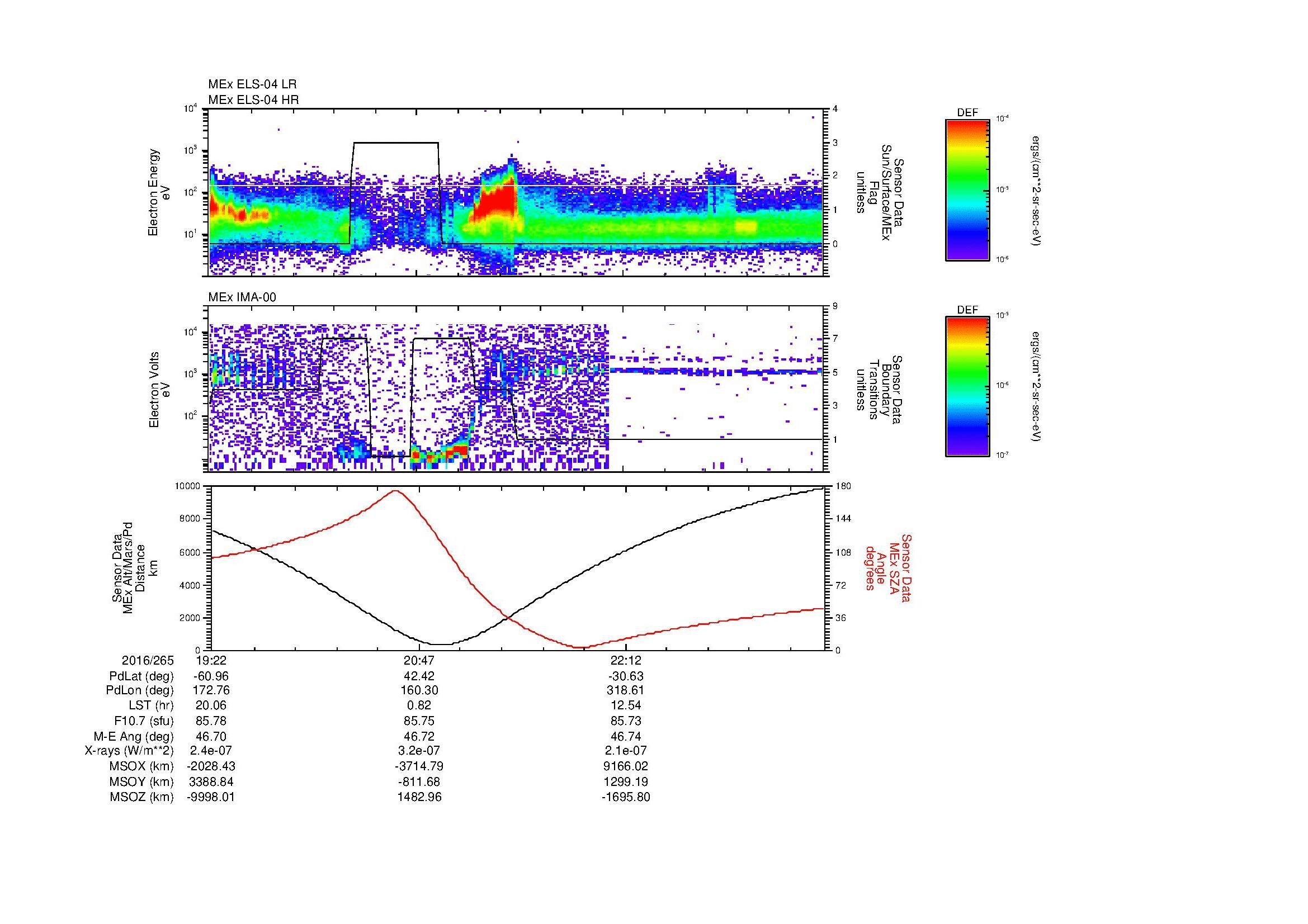1308x924 pixels.
Task: Click the 'X-rays (W/m**2)' row label
Action: point(129,751)
